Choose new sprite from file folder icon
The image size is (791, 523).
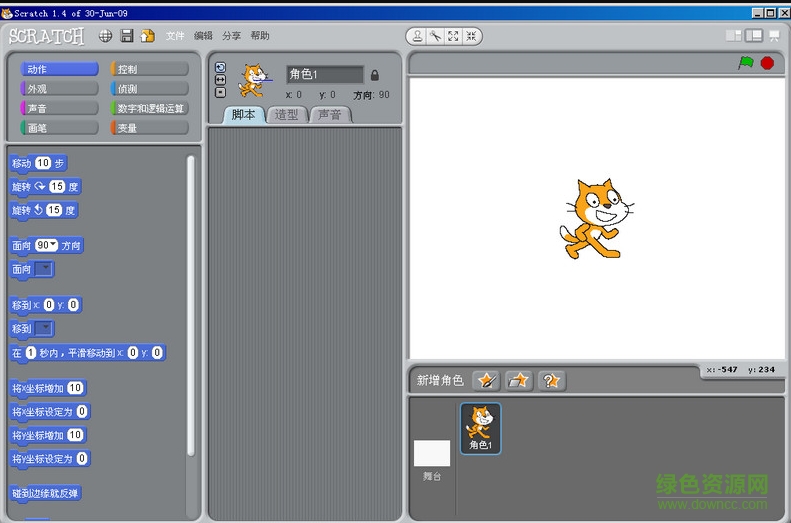pyautogui.click(x=519, y=380)
